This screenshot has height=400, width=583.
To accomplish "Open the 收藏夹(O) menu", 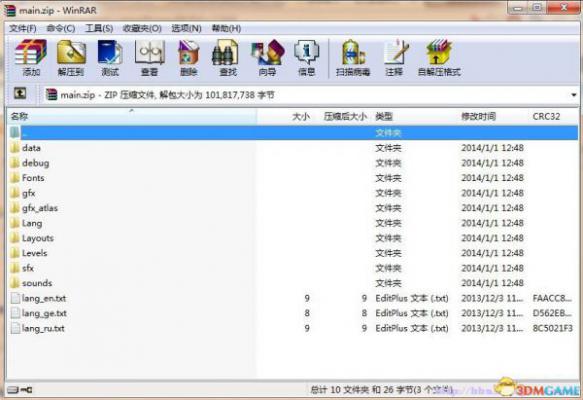I will (142, 28).
